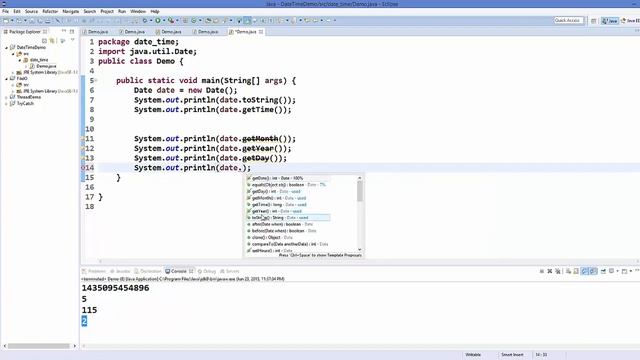
Task: Select getTime() long autocomplete proposal
Action: tap(289, 204)
